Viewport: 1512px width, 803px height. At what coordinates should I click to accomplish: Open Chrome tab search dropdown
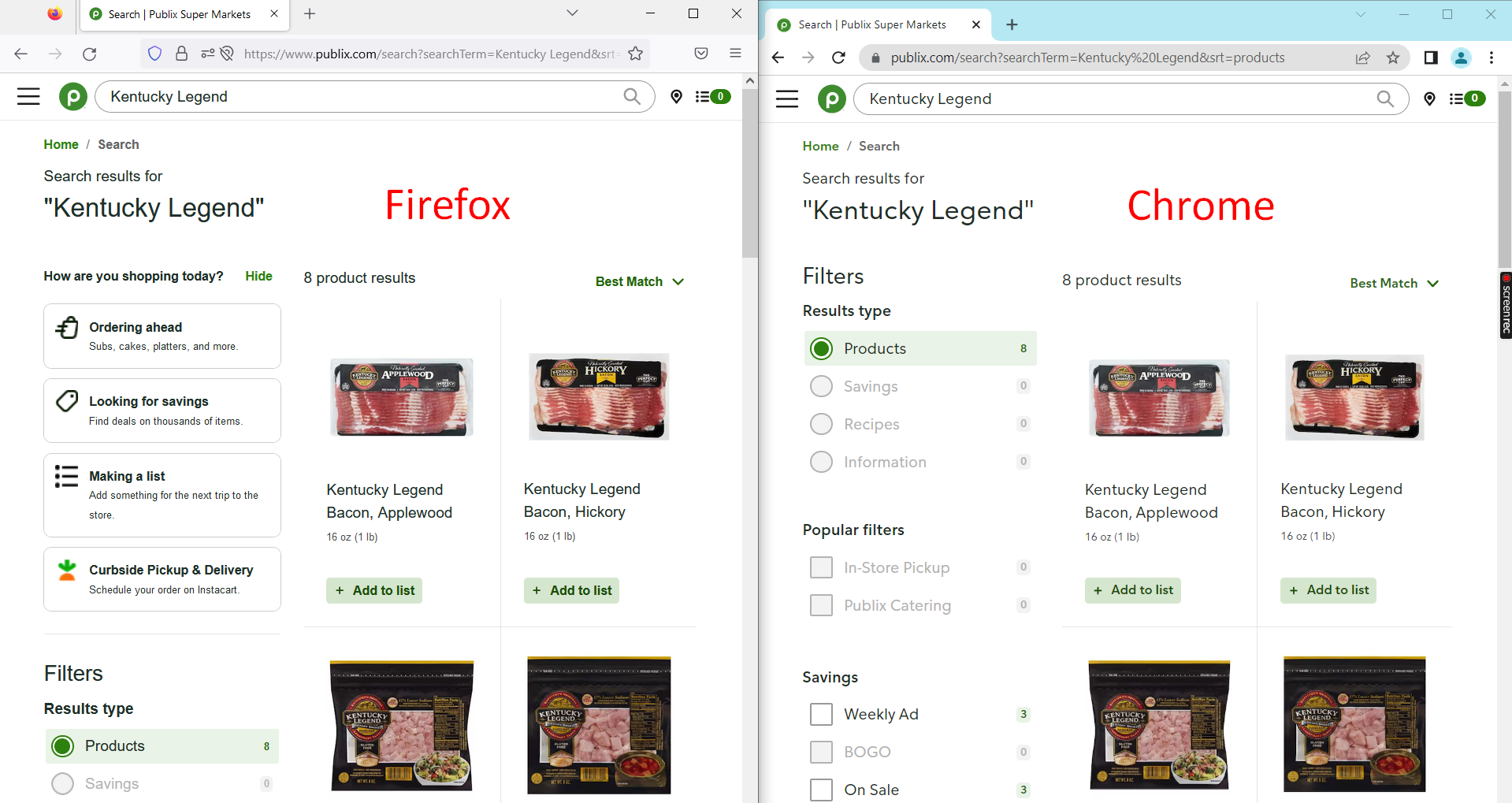coord(1361,14)
